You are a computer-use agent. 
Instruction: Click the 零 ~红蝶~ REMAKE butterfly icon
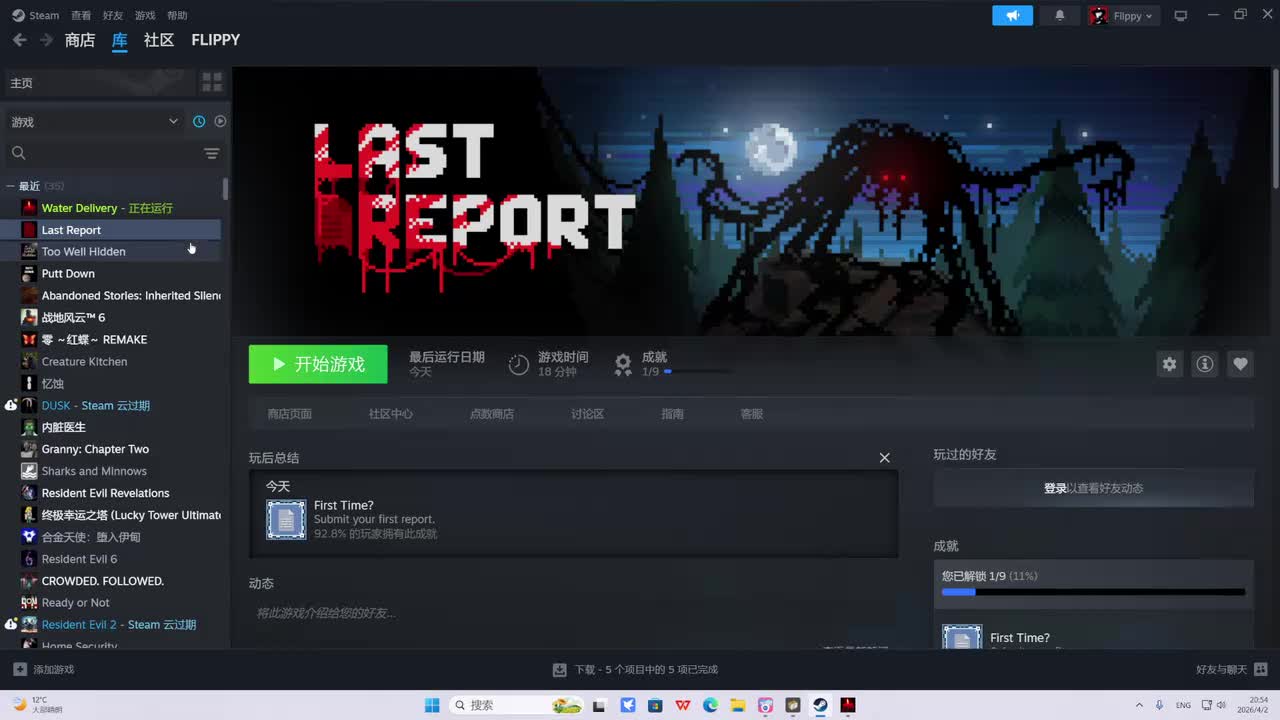29,340
